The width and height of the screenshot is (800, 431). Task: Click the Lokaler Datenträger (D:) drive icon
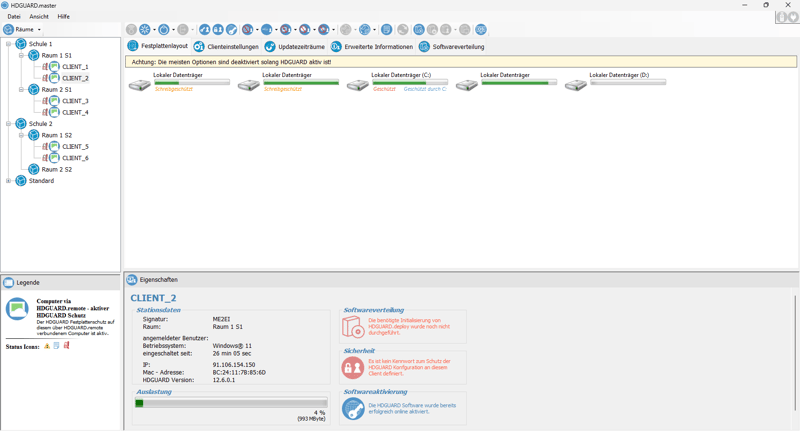click(x=576, y=85)
